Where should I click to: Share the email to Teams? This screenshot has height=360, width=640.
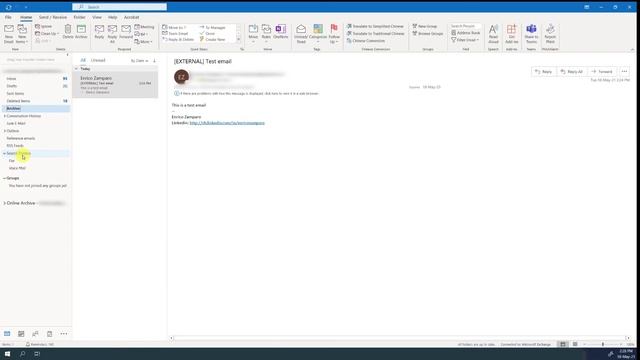tap(531, 33)
